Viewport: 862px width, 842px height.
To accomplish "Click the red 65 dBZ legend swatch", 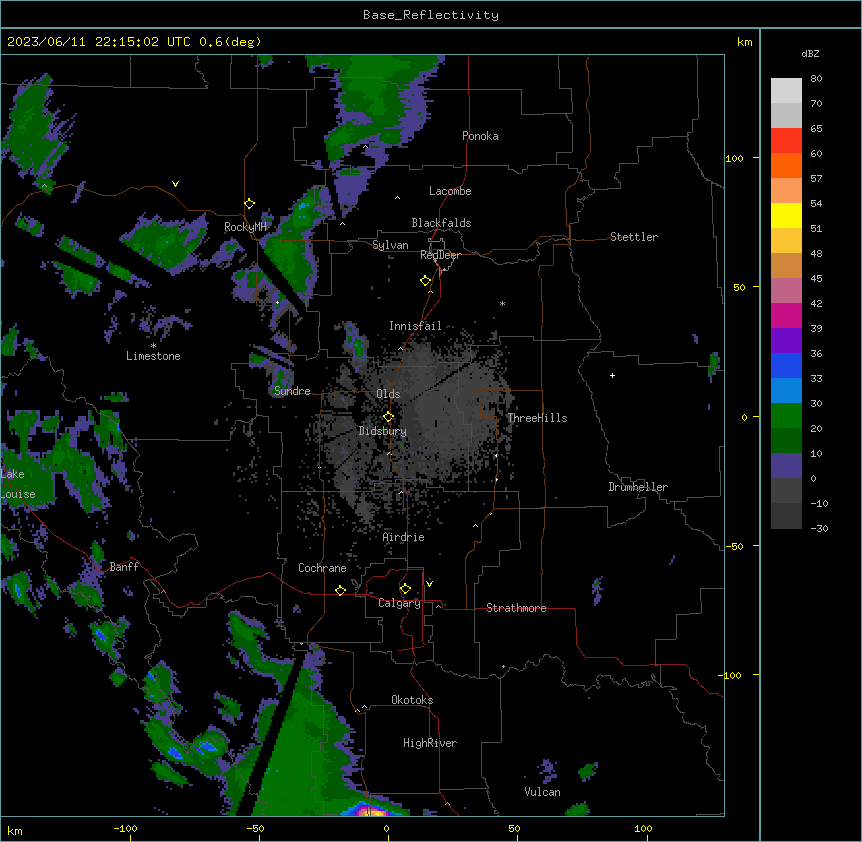I will [x=786, y=140].
